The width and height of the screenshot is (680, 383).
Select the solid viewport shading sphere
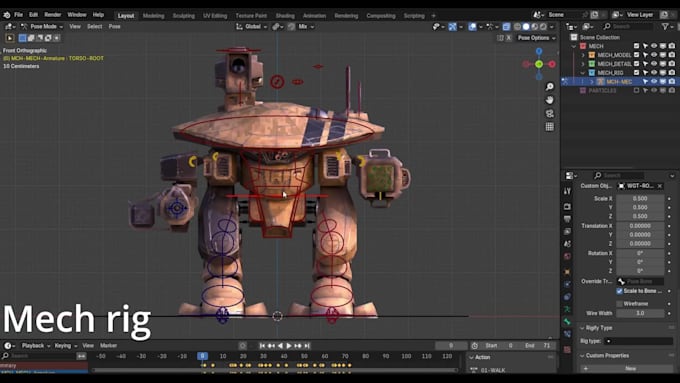click(x=526, y=27)
